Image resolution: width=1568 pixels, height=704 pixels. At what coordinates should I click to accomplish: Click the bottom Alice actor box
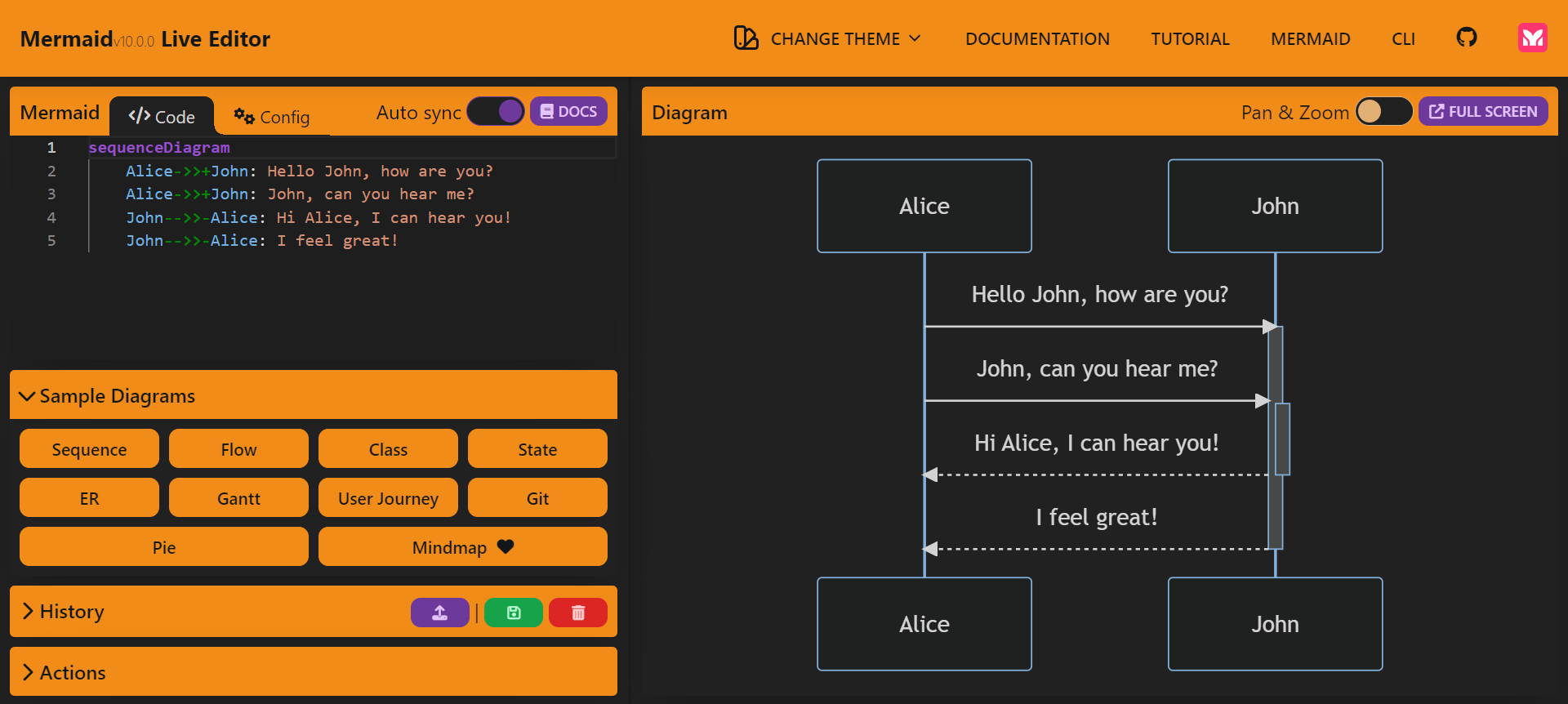(924, 624)
